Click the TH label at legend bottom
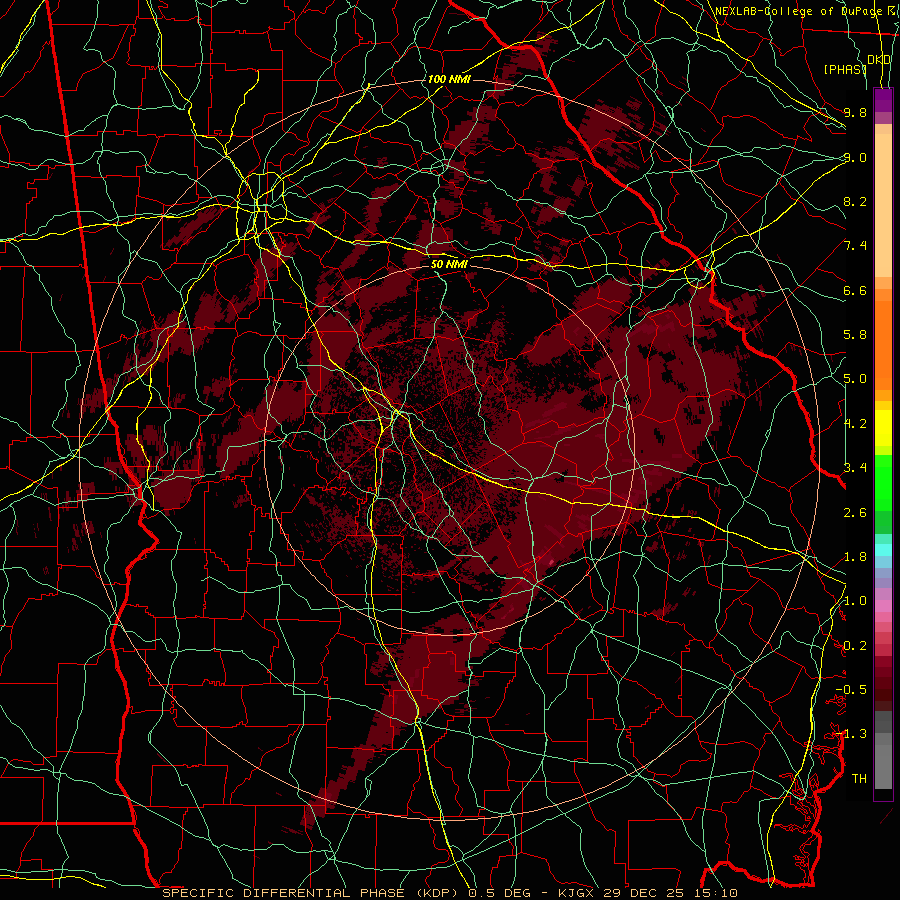900x900 pixels. tap(859, 779)
